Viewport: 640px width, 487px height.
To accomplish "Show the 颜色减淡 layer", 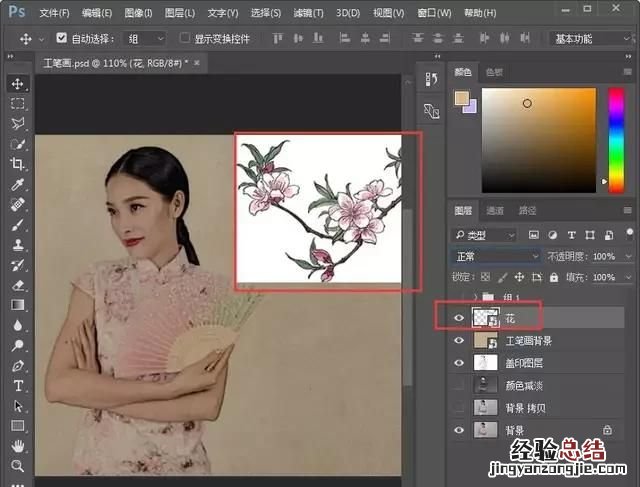I will click(x=459, y=385).
